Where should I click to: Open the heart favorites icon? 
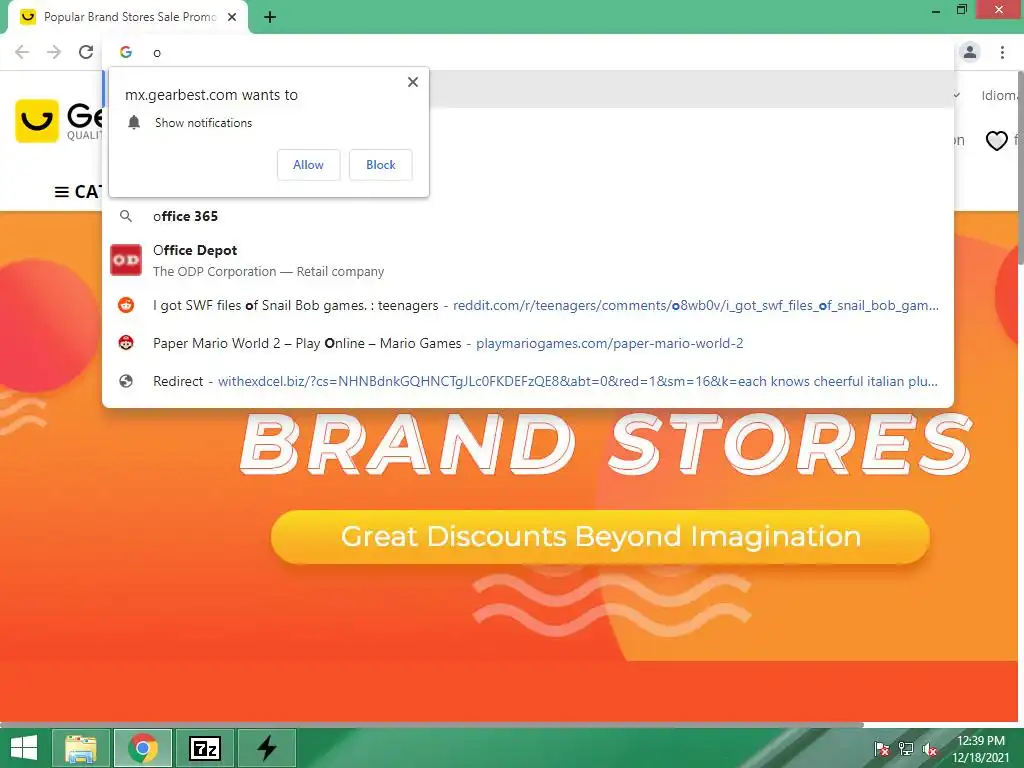997,140
